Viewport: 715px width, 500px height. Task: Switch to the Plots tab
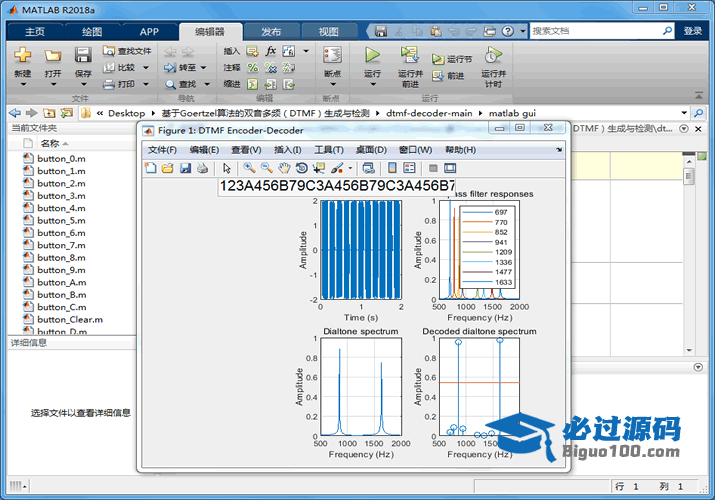point(92,31)
